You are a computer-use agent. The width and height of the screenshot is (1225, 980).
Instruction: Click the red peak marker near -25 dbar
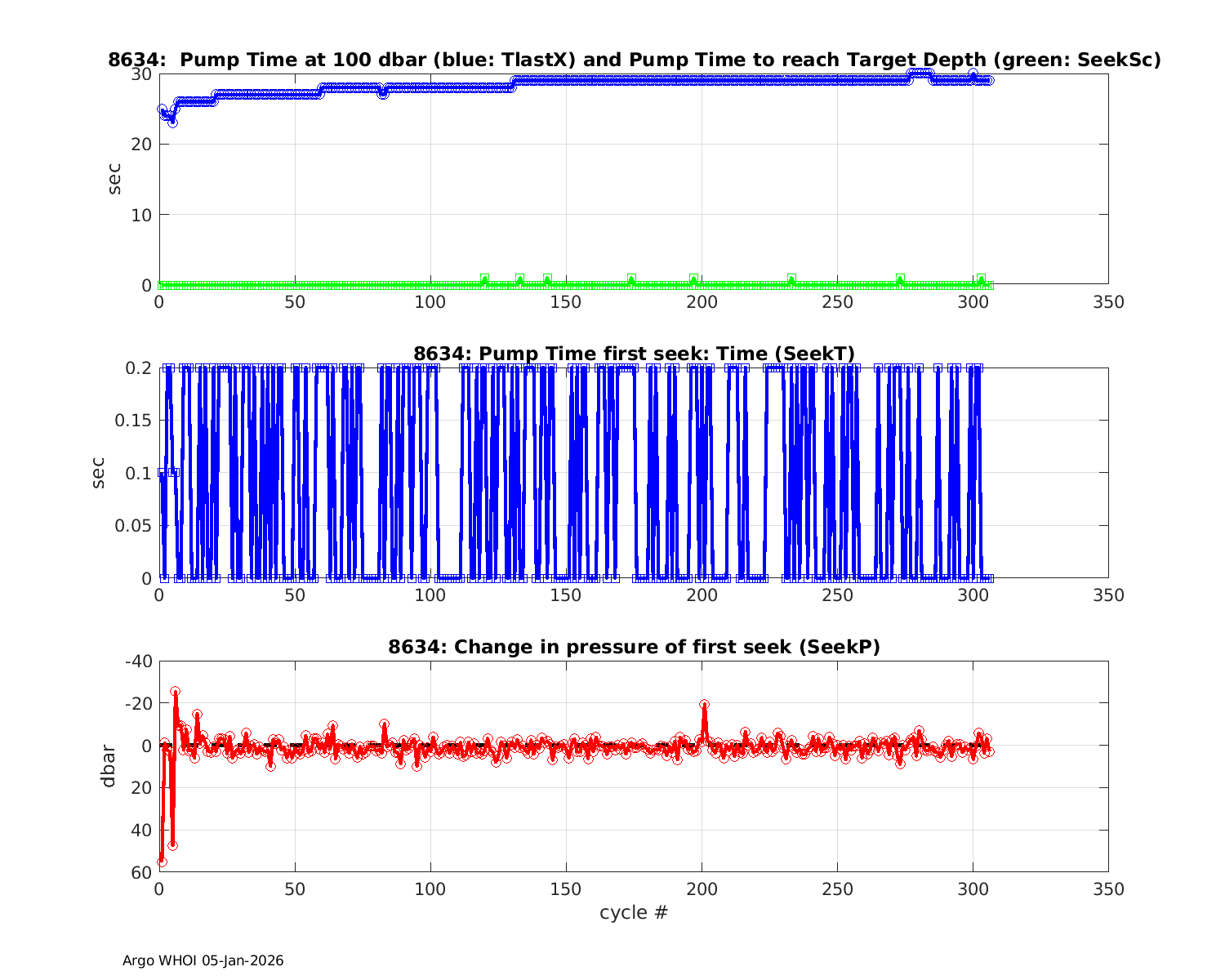[175, 692]
